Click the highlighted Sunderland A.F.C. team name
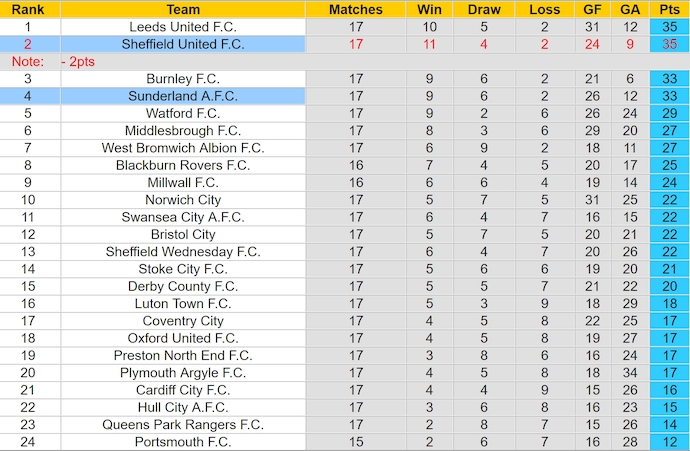690x451 pixels. point(183,96)
